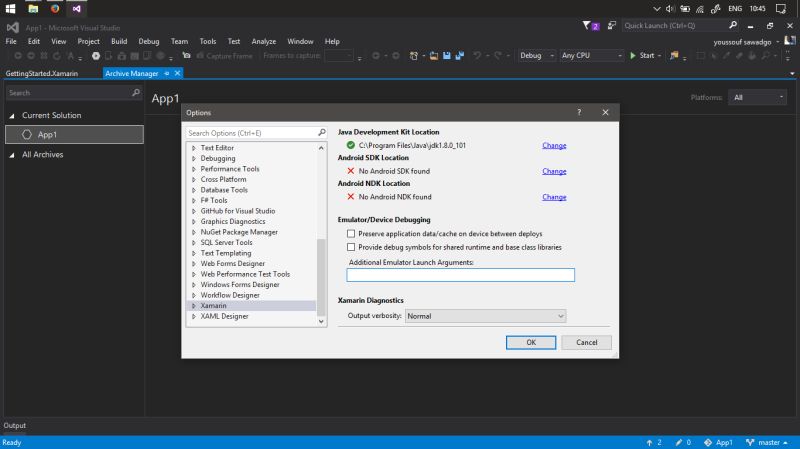Screen dimensions: 800x449
Task: Open the Debug configuration dropdown
Action: [537, 56]
